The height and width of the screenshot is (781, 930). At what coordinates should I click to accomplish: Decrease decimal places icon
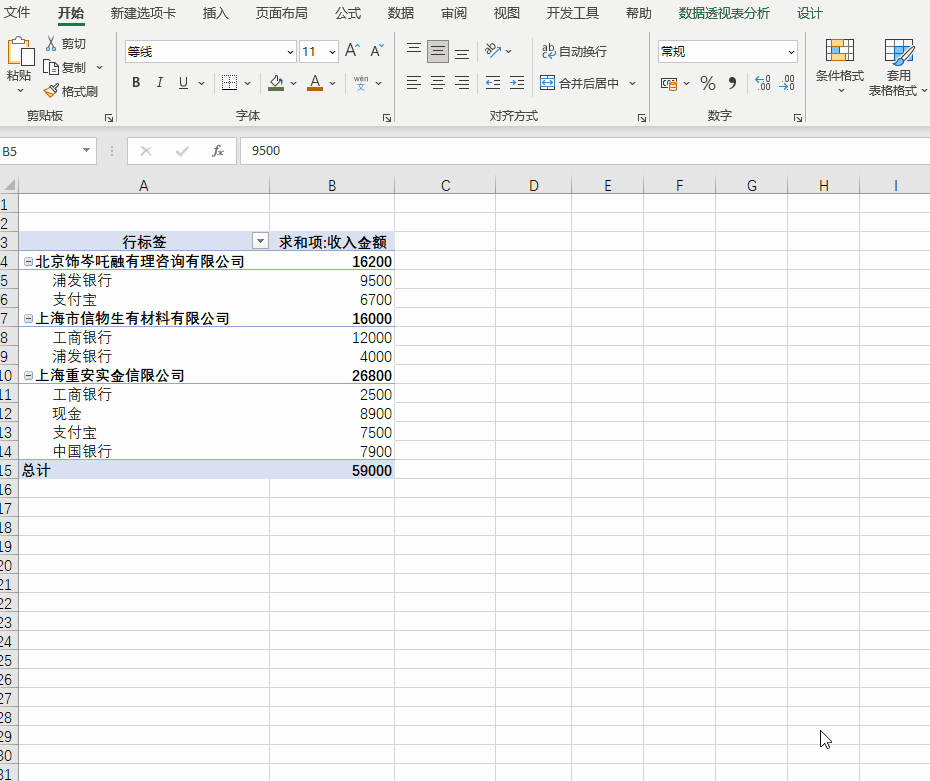tap(787, 83)
